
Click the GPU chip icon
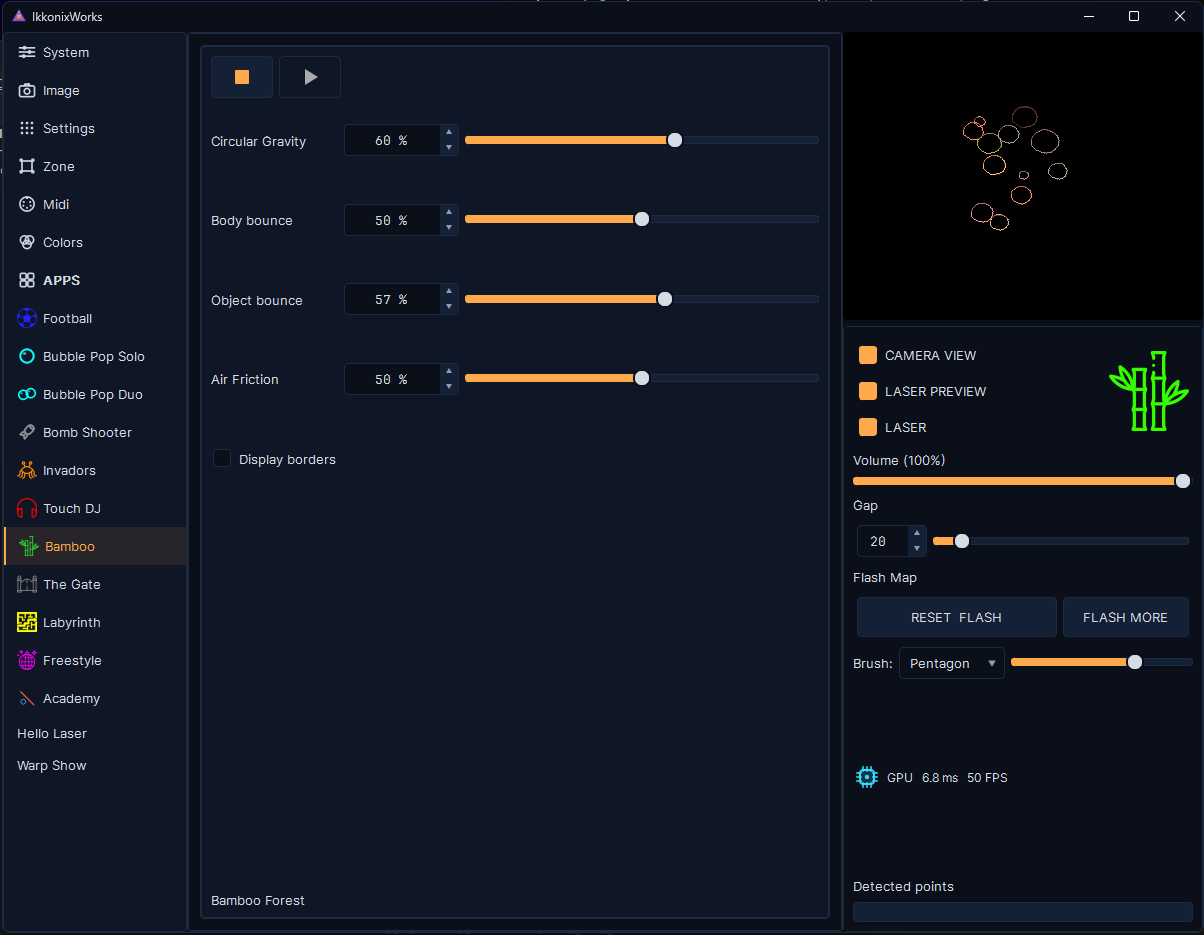[x=867, y=777]
